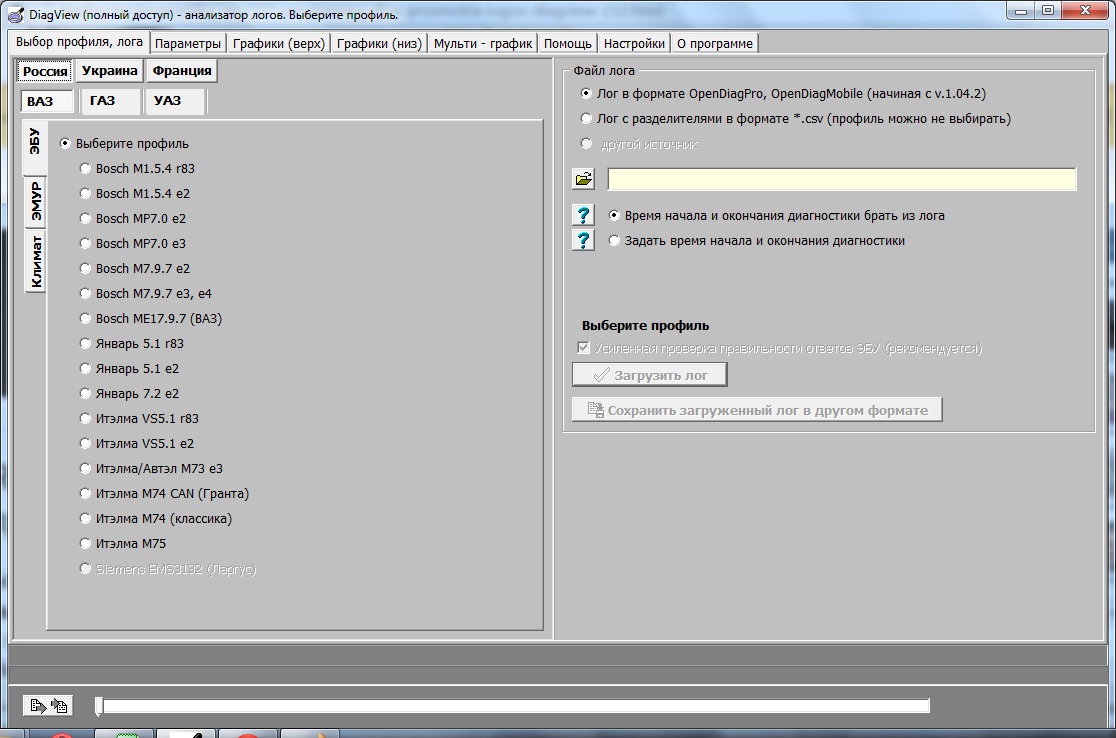
Task: Click 'Сохранить загруженный лог в другом формате'
Action: 757,410
